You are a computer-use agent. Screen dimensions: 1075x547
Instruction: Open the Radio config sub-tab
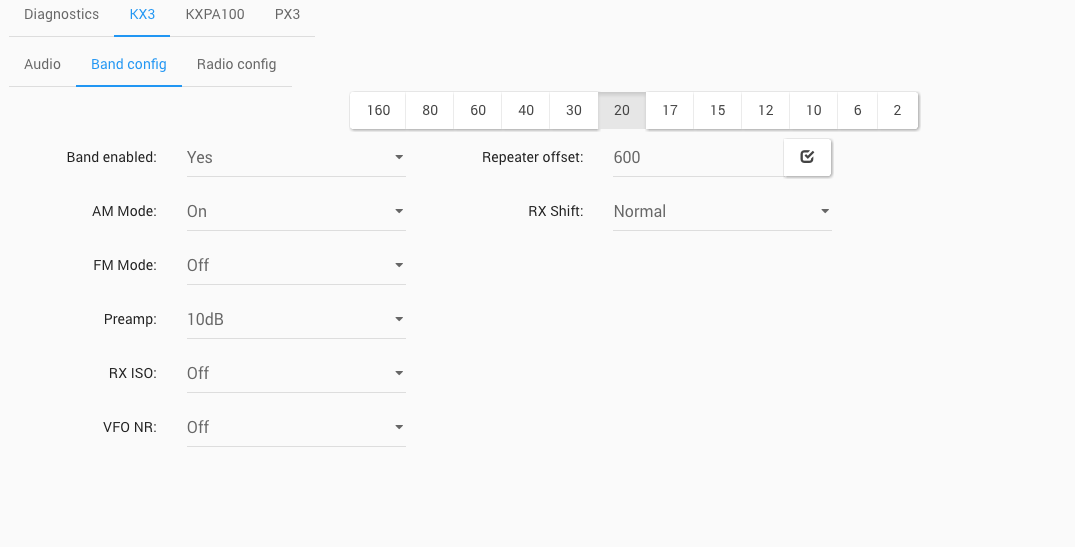coord(237,64)
